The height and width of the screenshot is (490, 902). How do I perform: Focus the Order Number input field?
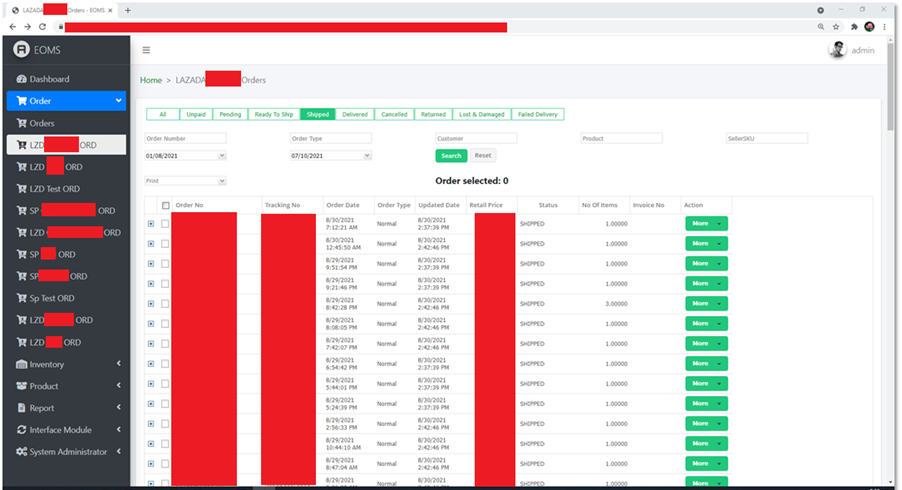[x=185, y=139]
